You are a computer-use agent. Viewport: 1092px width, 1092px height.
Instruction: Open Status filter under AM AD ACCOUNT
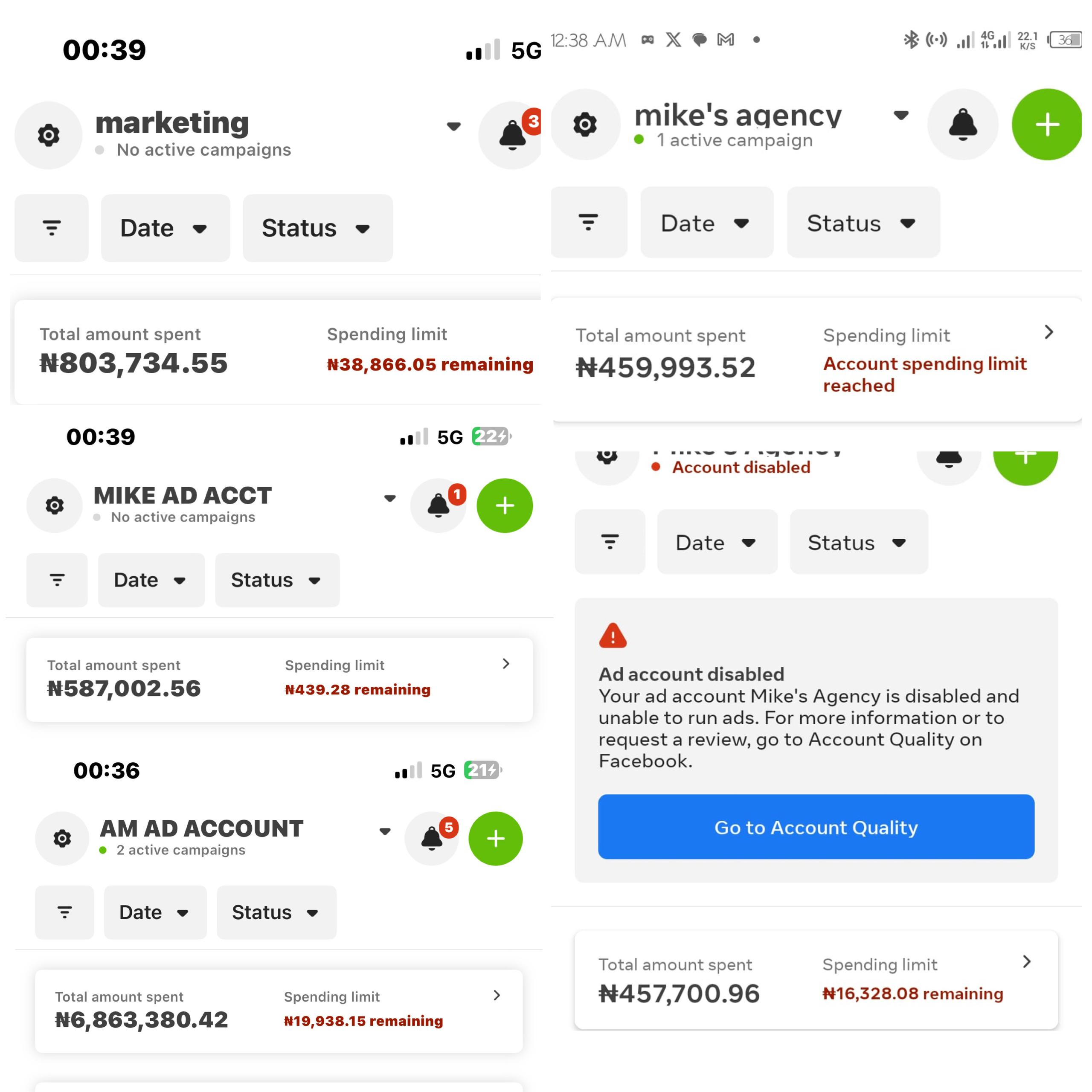pos(276,912)
